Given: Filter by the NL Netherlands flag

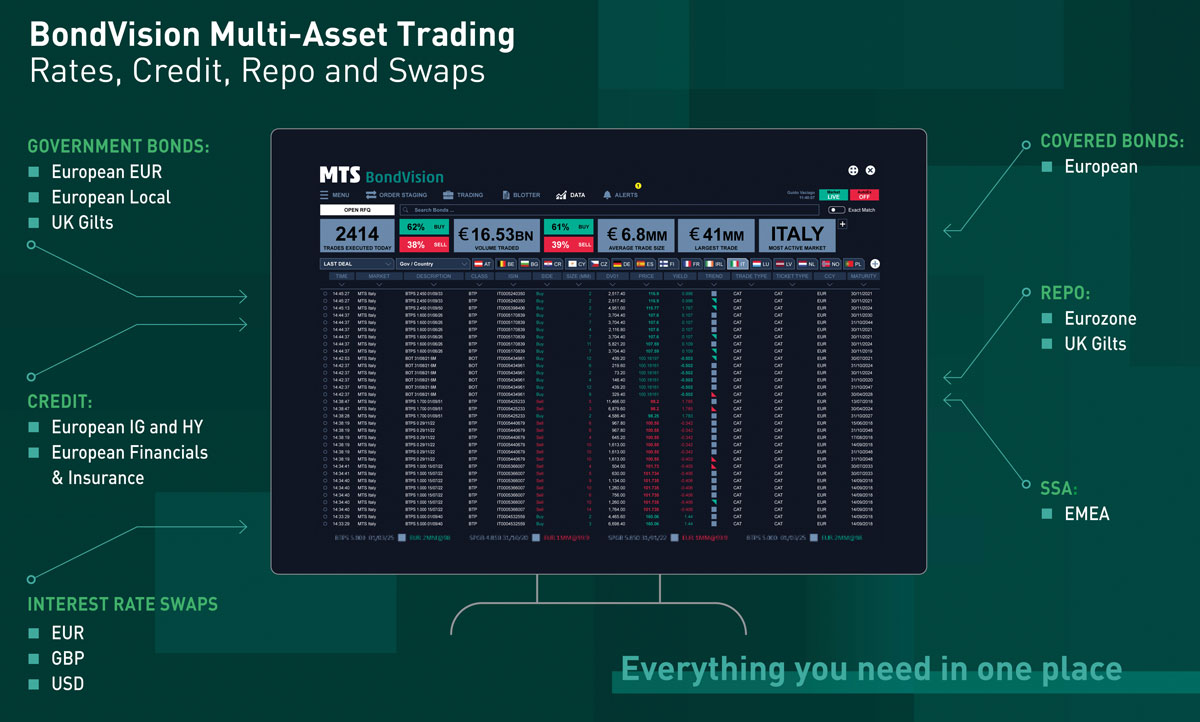Looking at the screenshot, I should [807, 264].
